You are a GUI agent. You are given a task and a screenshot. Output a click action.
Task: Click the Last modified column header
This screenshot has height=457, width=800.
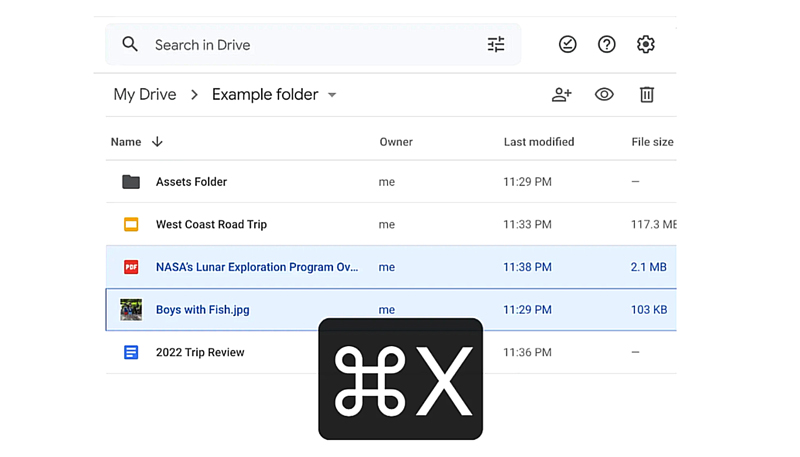tap(538, 142)
